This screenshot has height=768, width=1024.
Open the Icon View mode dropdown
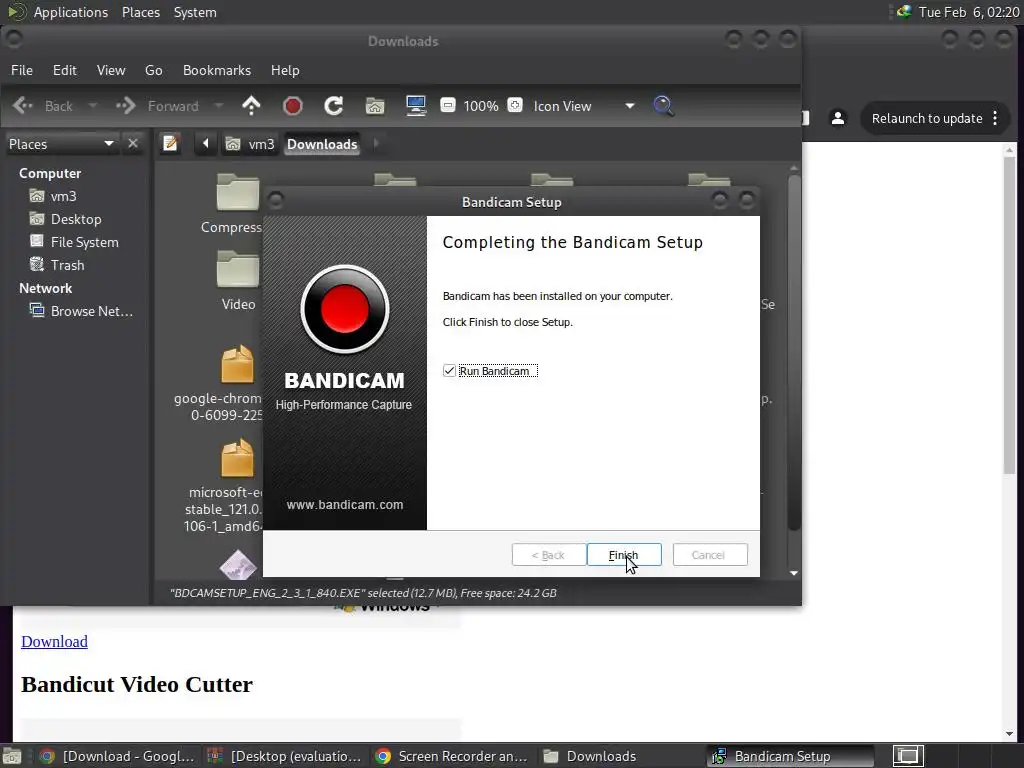tap(584, 106)
